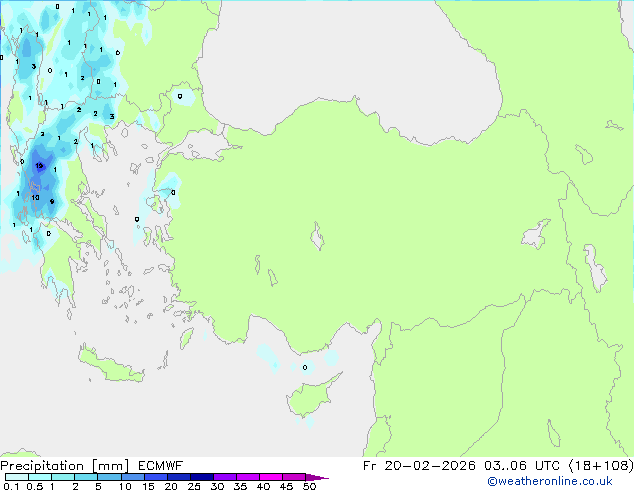Click legend scale label '20'
Viewport: 634px width, 490px height.
[x=171, y=486]
